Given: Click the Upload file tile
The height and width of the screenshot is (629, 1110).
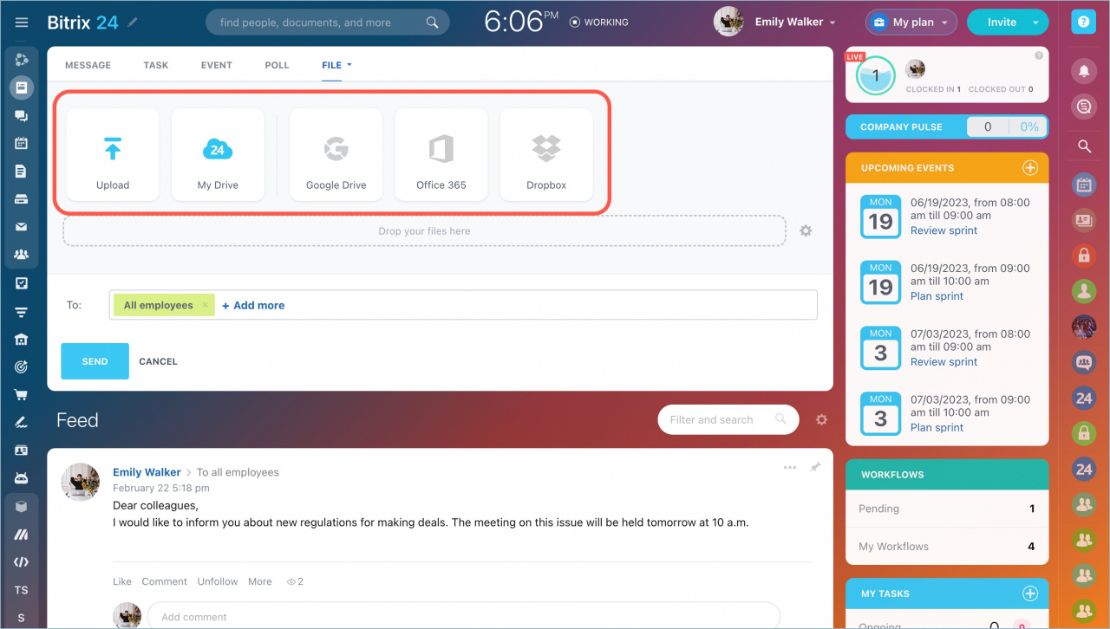Looking at the screenshot, I should (113, 155).
